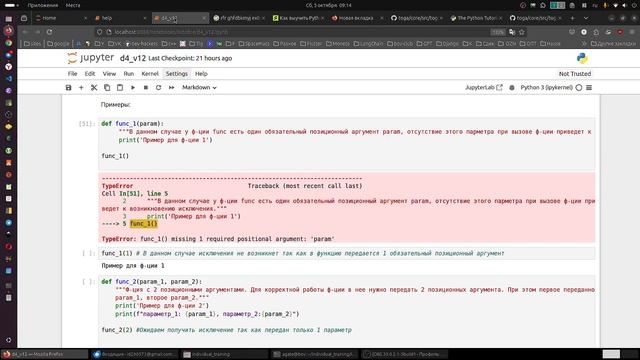Open VS Code from the dock
Image resolution: width=640 pixels, height=360 pixels.
(9, 78)
